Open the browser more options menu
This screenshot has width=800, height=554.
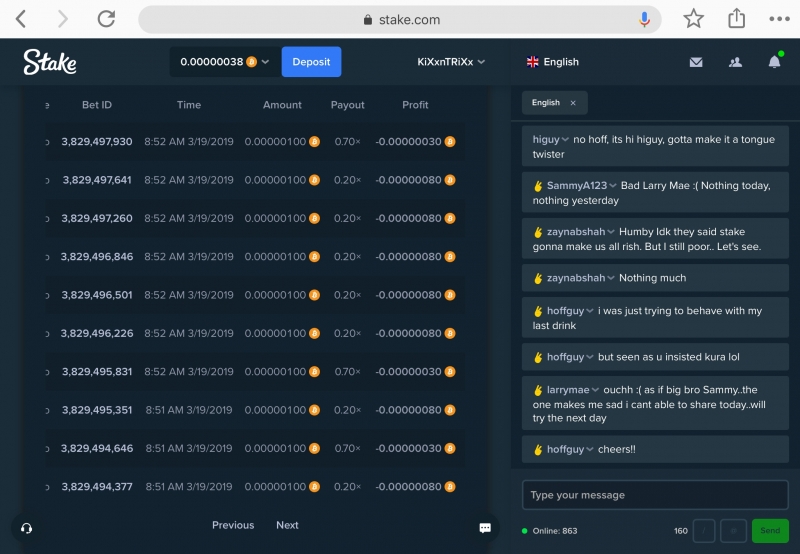[x=779, y=19]
